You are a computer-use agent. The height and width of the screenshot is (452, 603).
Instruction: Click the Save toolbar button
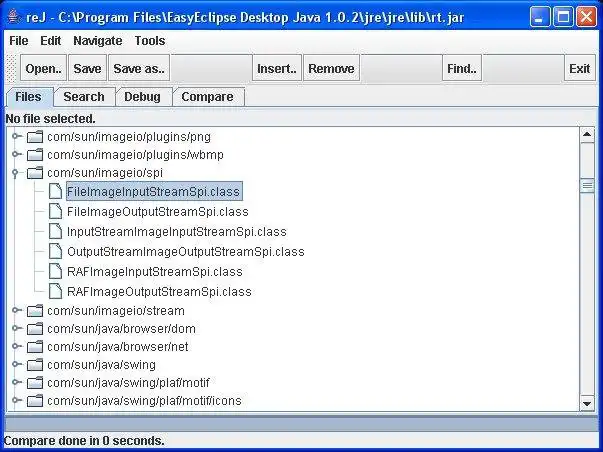[x=87, y=68]
